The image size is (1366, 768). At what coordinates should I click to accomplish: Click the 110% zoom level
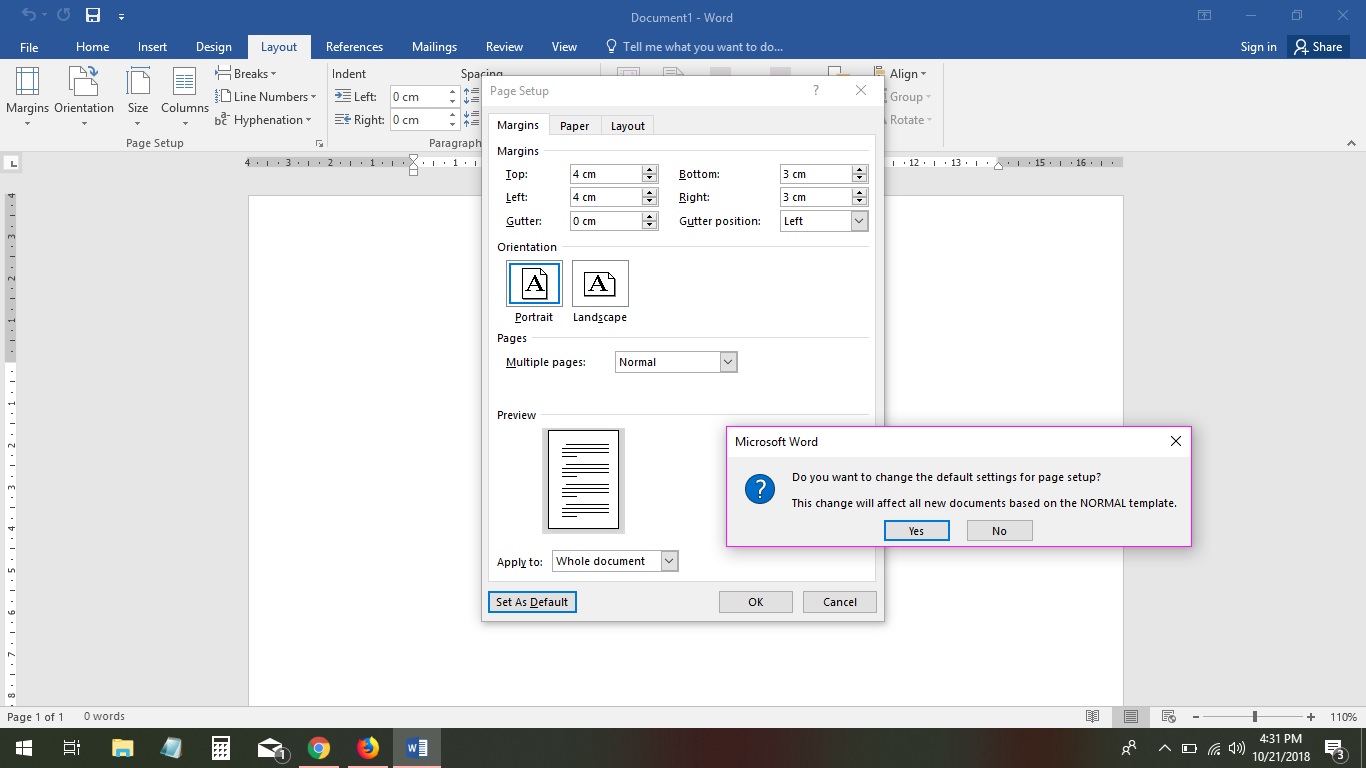coord(1343,717)
